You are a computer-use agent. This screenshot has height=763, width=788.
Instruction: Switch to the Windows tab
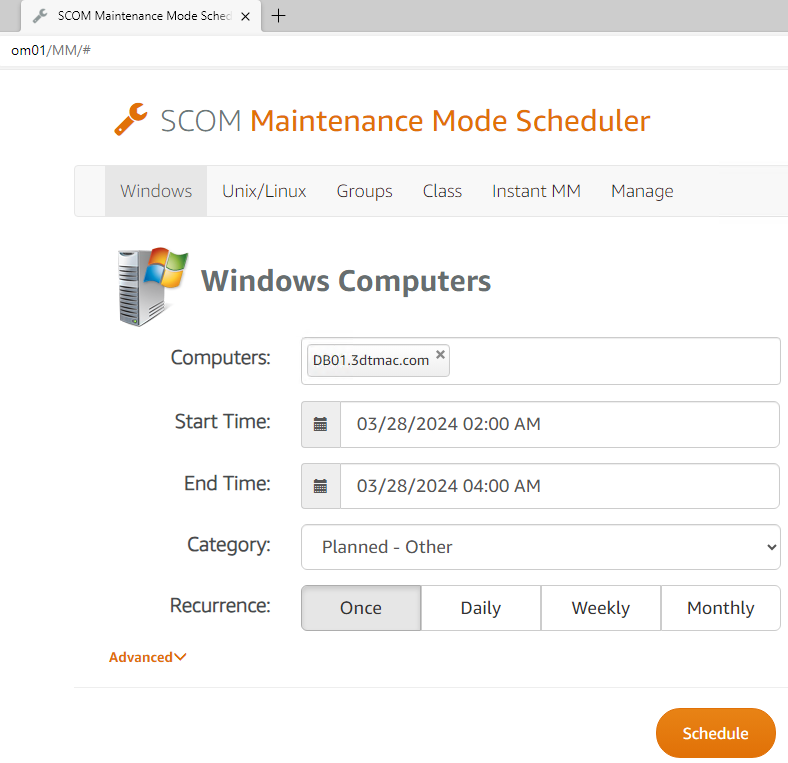coord(156,191)
